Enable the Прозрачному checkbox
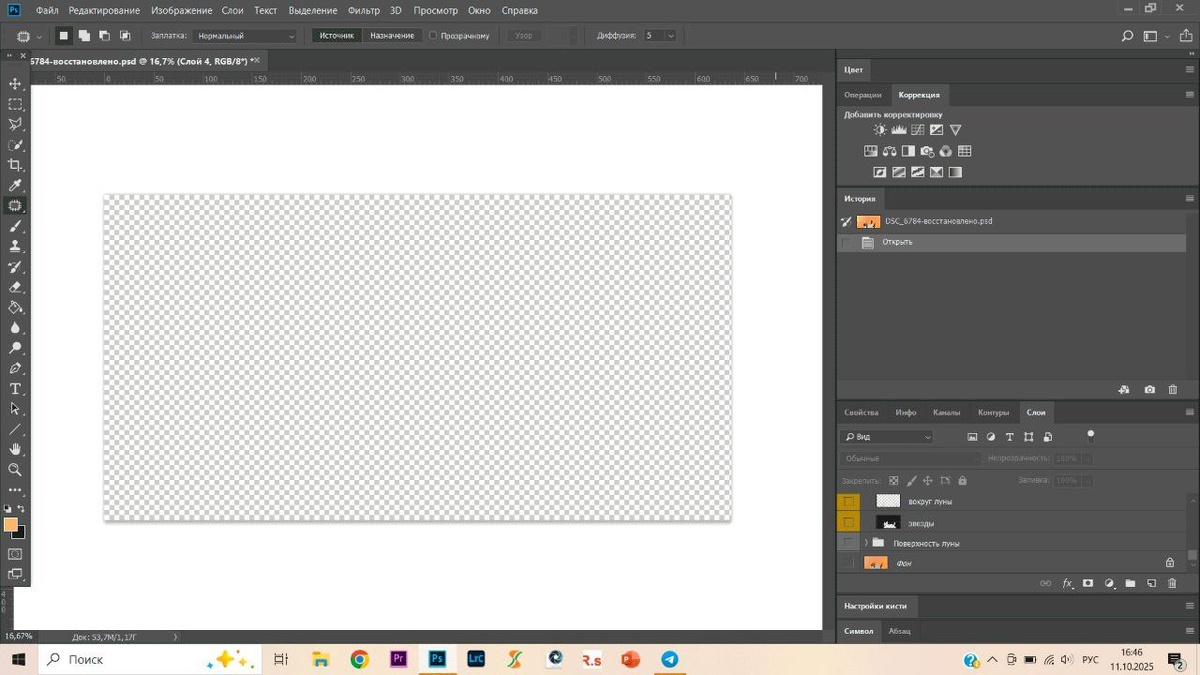Viewport: 1200px width, 675px height. 433,36
